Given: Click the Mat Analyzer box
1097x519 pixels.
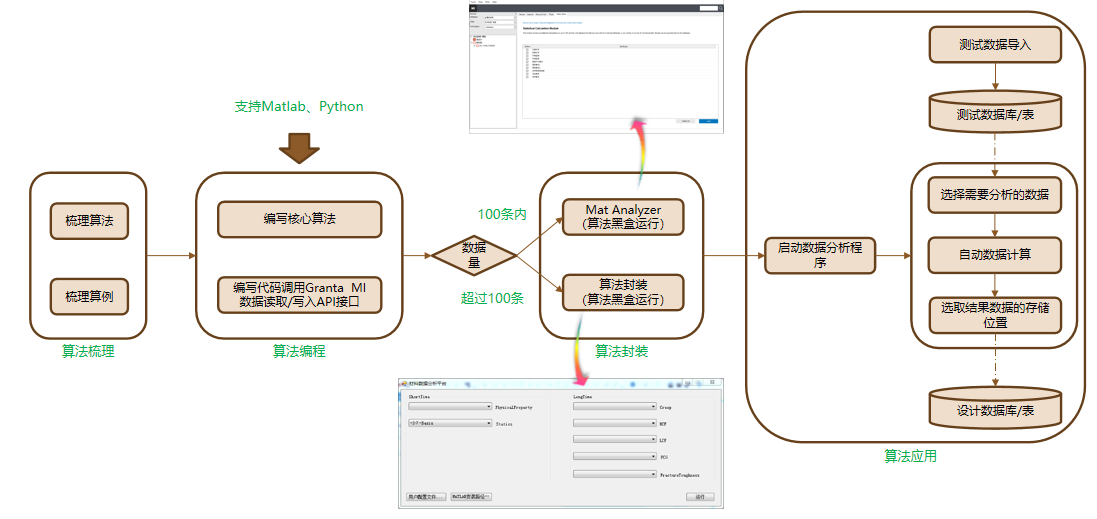Looking at the screenshot, I should click(x=623, y=216).
